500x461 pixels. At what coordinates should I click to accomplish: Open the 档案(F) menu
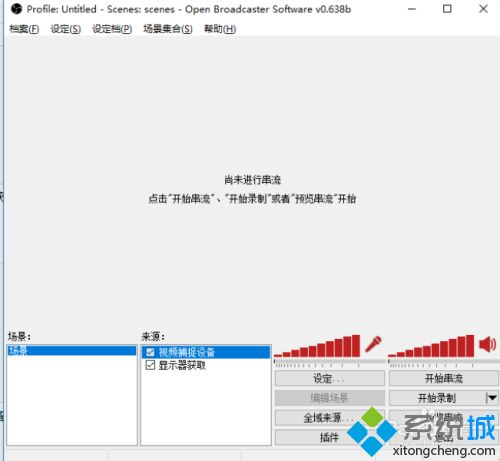24,29
